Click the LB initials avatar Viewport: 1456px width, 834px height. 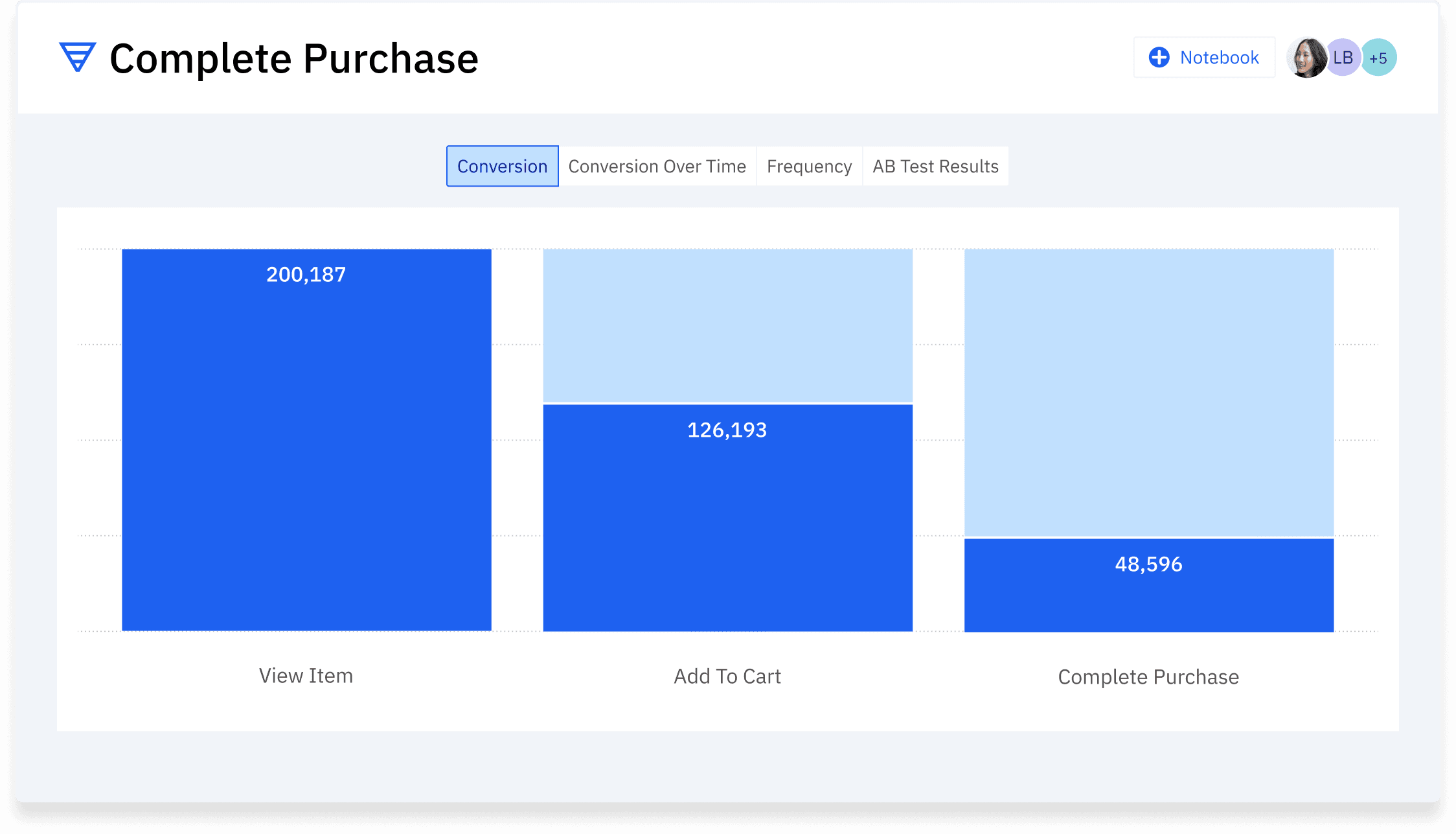(1343, 58)
